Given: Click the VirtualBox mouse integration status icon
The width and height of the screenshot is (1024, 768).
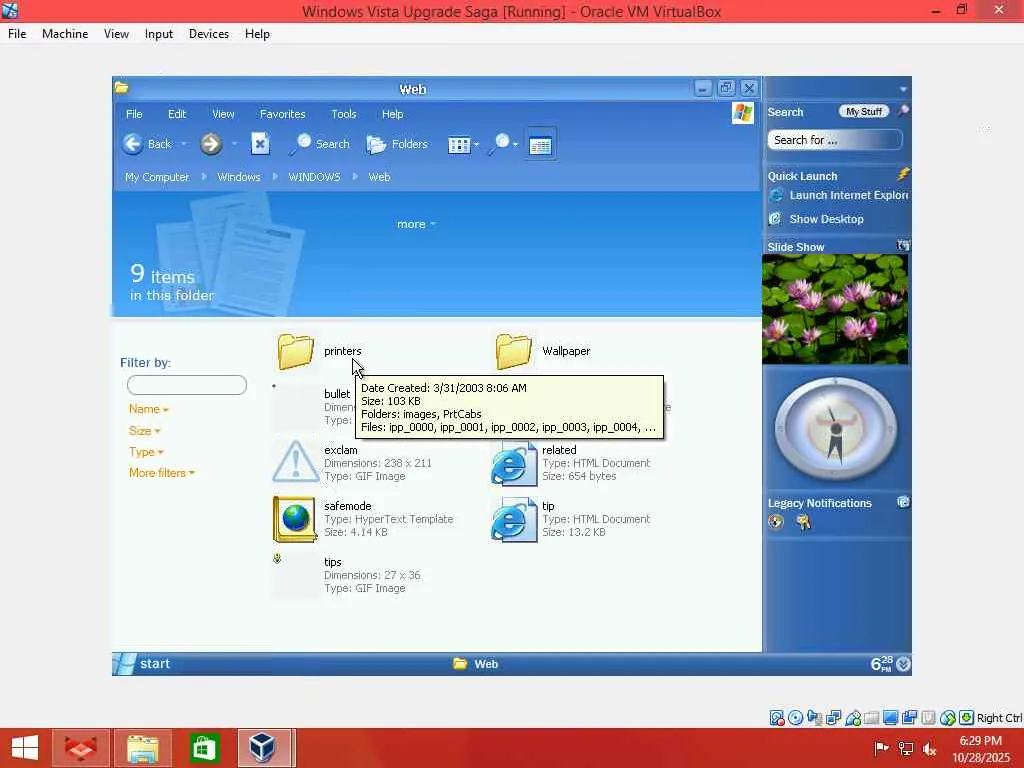Looking at the screenshot, I should click(x=948, y=718).
